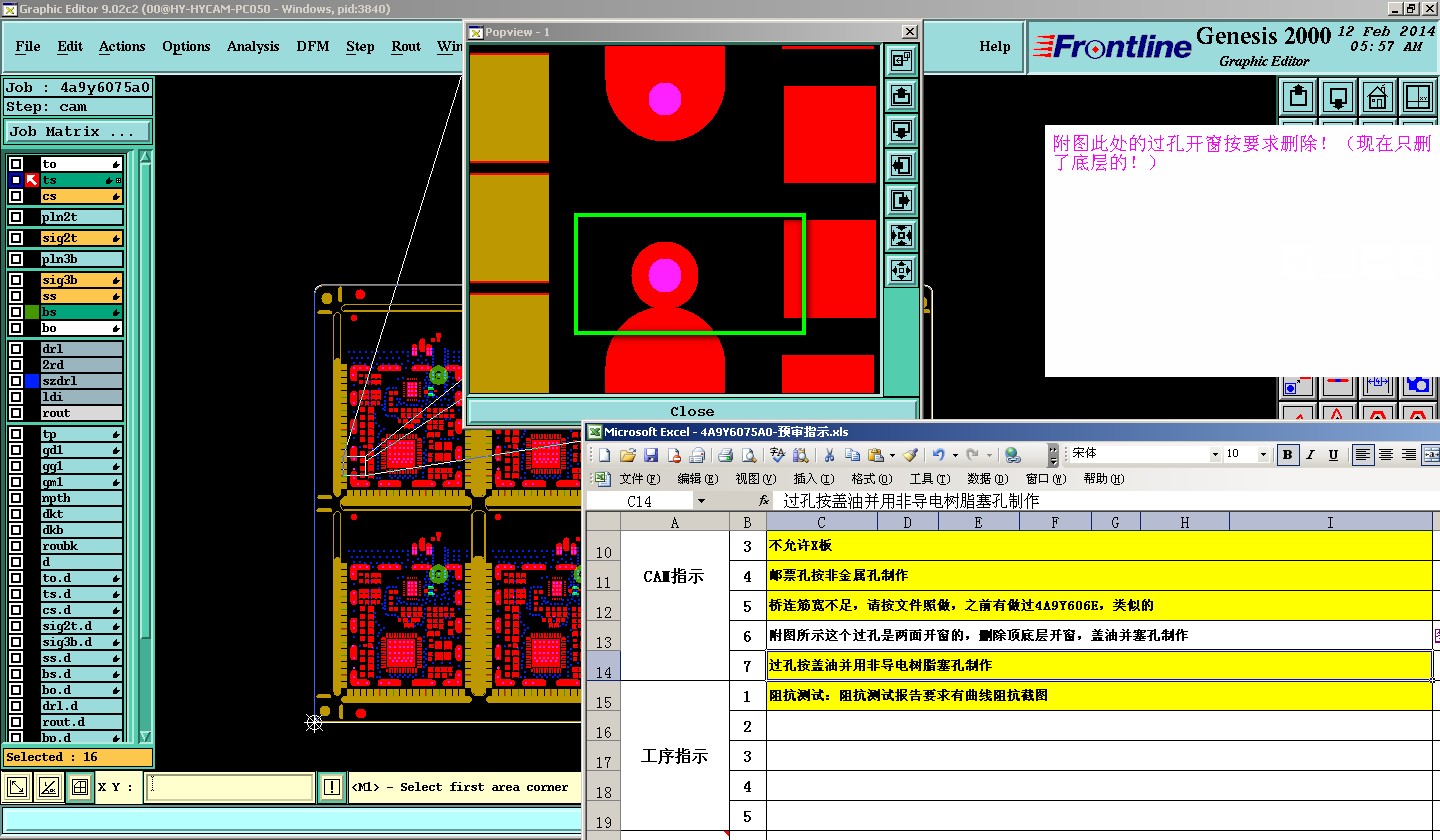1440x840 pixels.
Task: Open the Rout menu
Action: point(406,46)
